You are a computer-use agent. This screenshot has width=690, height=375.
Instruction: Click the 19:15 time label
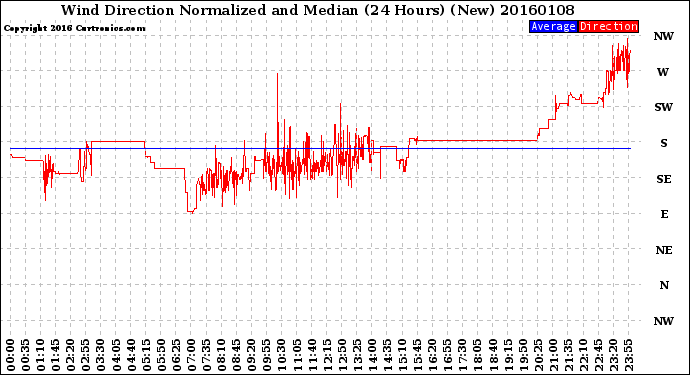pos(507,355)
